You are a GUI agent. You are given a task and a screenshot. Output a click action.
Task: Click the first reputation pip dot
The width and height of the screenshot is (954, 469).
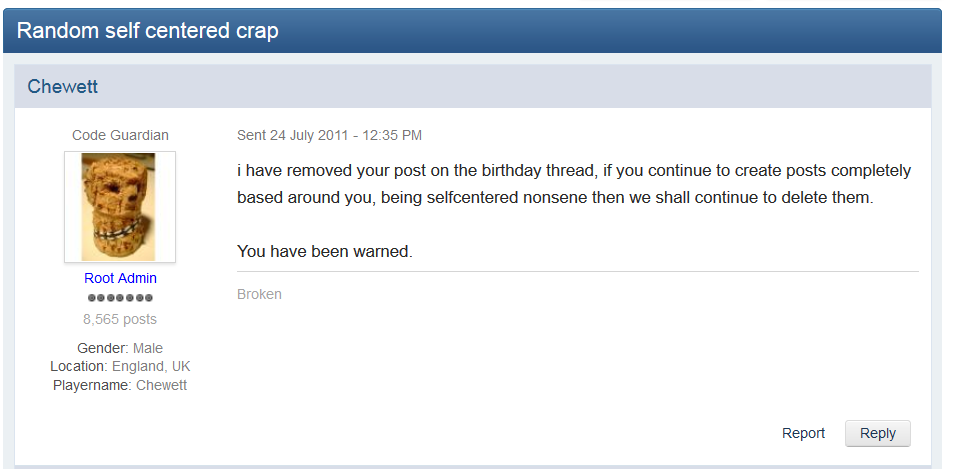point(92,298)
